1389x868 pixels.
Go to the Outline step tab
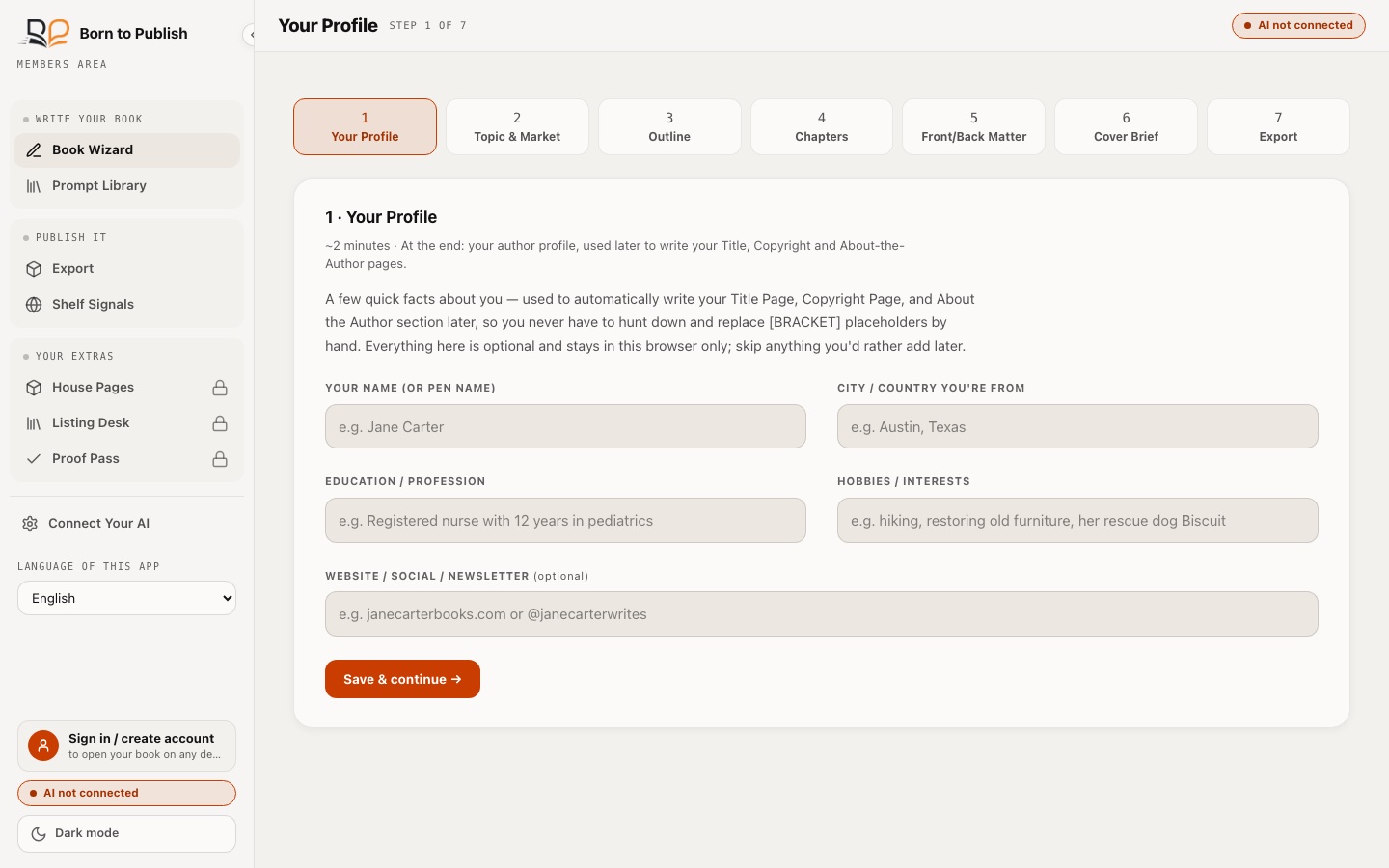click(669, 126)
